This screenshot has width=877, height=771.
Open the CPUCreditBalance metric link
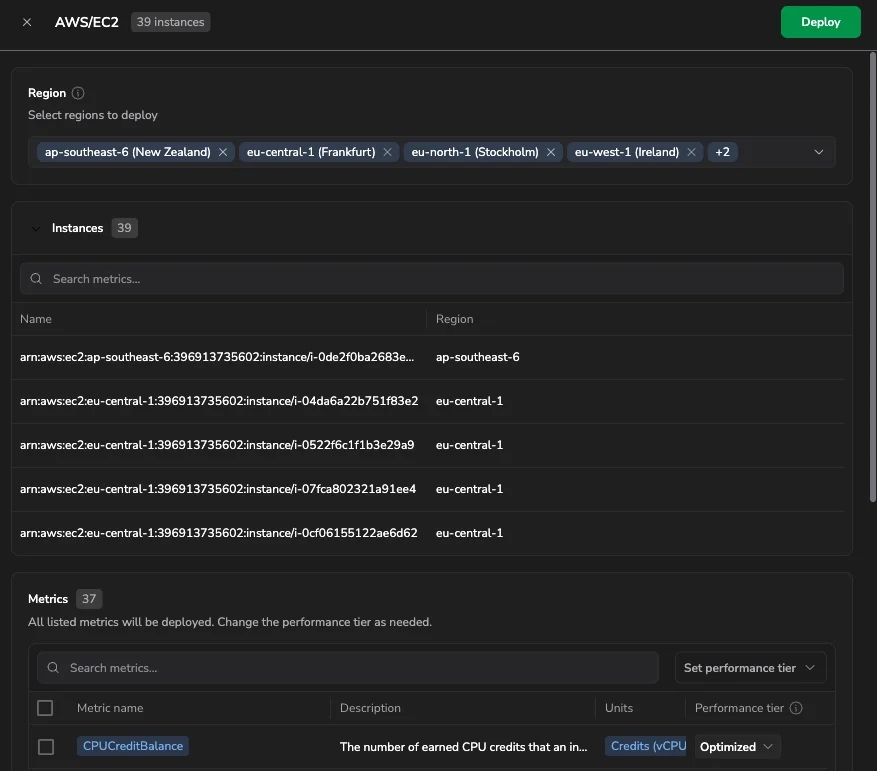133,746
